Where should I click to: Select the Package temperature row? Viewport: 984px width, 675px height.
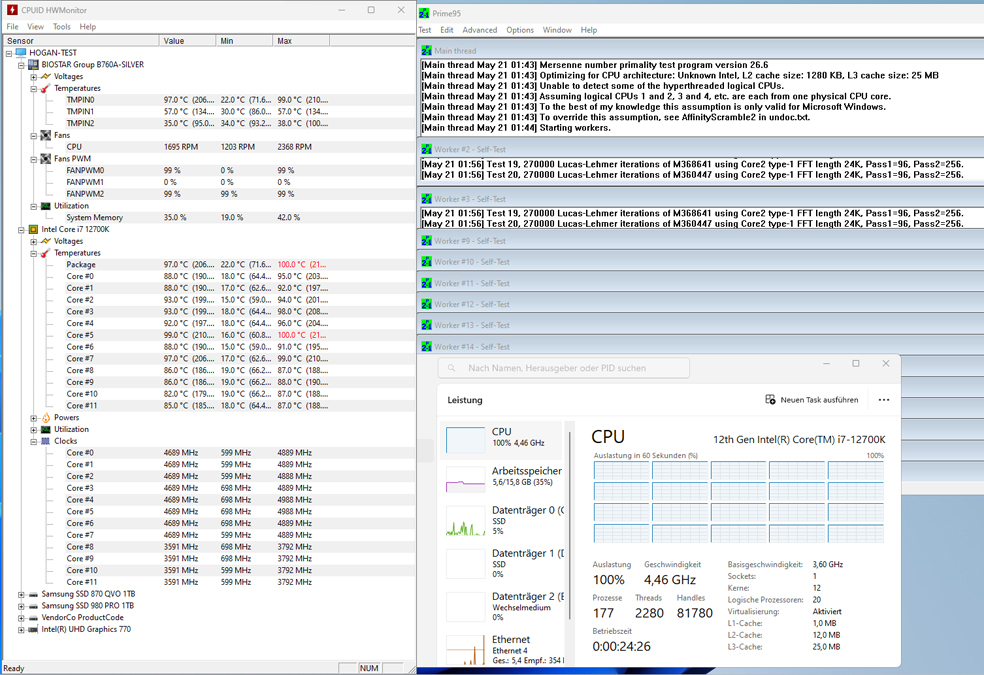tap(210, 265)
